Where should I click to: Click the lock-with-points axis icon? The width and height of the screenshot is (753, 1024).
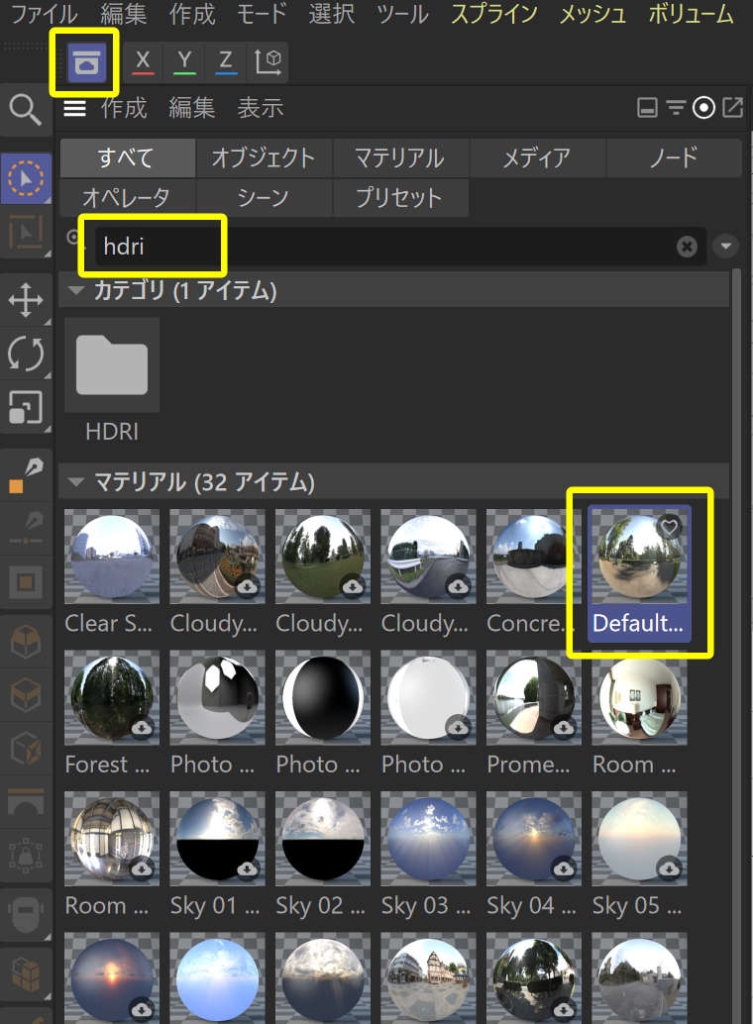[x=25, y=856]
